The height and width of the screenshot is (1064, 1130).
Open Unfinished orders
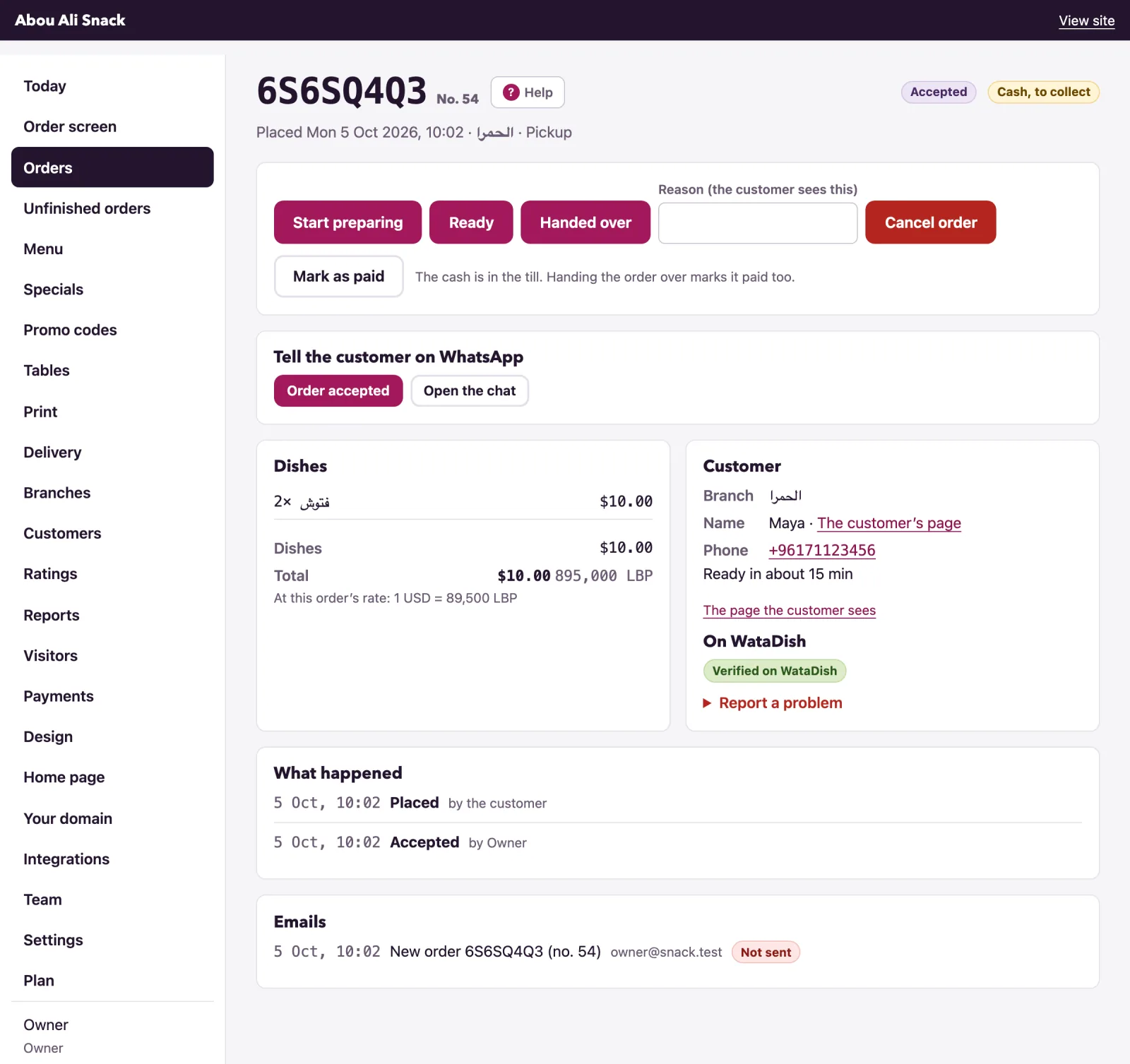click(112, 208)
